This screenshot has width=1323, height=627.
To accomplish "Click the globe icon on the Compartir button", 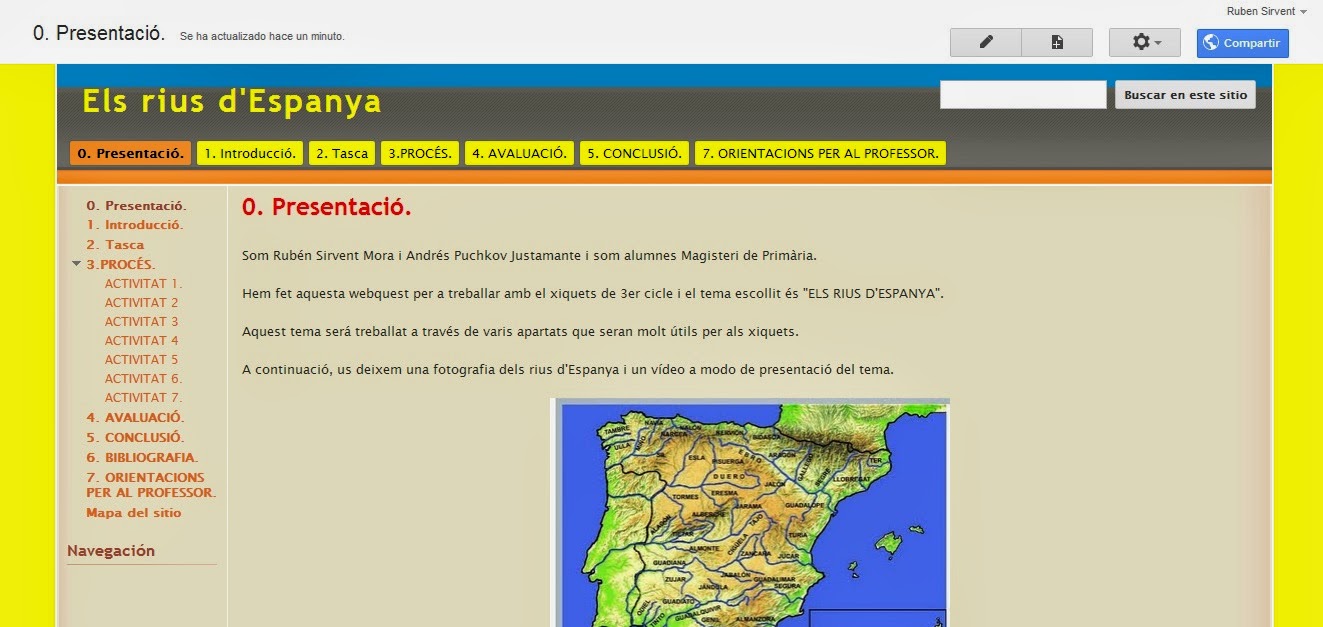I will [1211, 43].
